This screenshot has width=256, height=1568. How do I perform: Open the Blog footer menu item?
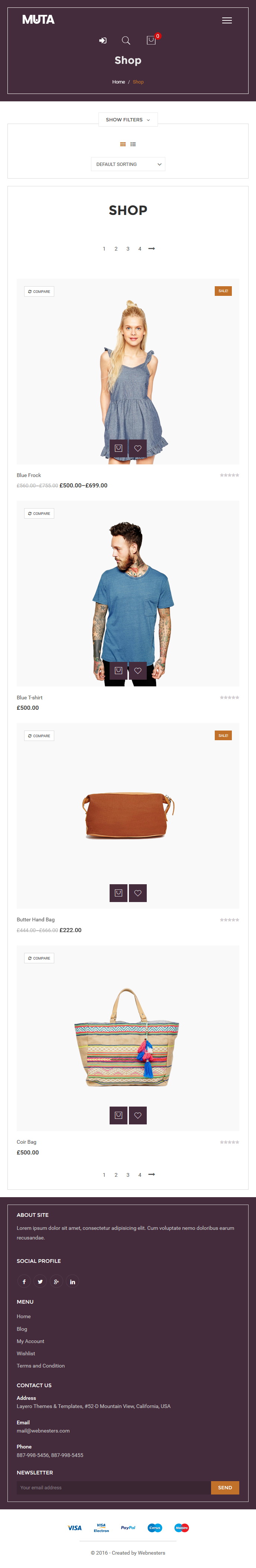[x=22, y=1329]
